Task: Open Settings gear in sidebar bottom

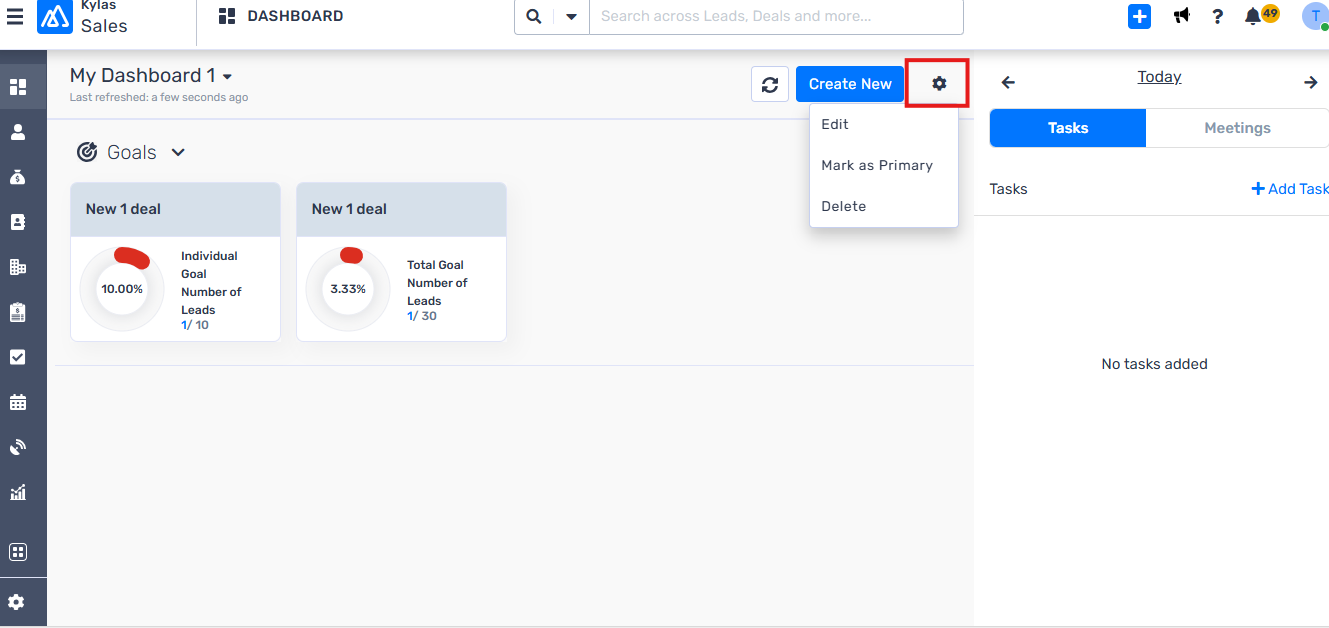Action: pos(17,602)
